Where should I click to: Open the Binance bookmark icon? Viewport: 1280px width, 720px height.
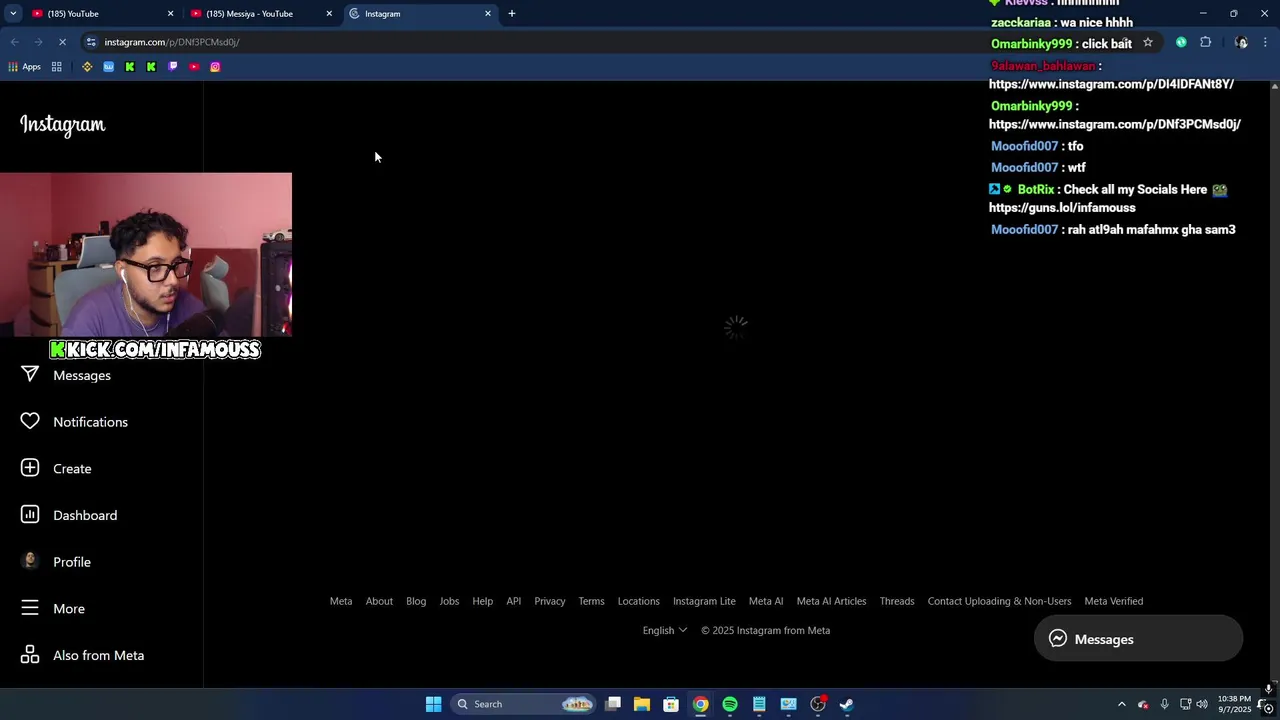pos(87,67)
